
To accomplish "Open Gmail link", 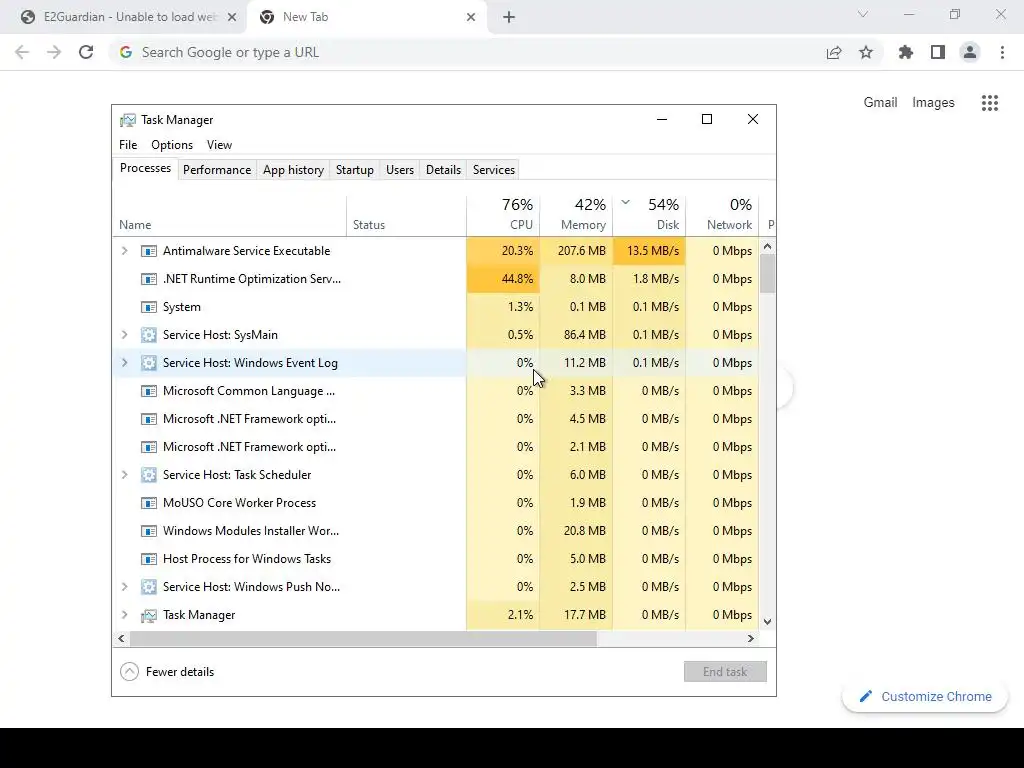I will coord(880,103).
